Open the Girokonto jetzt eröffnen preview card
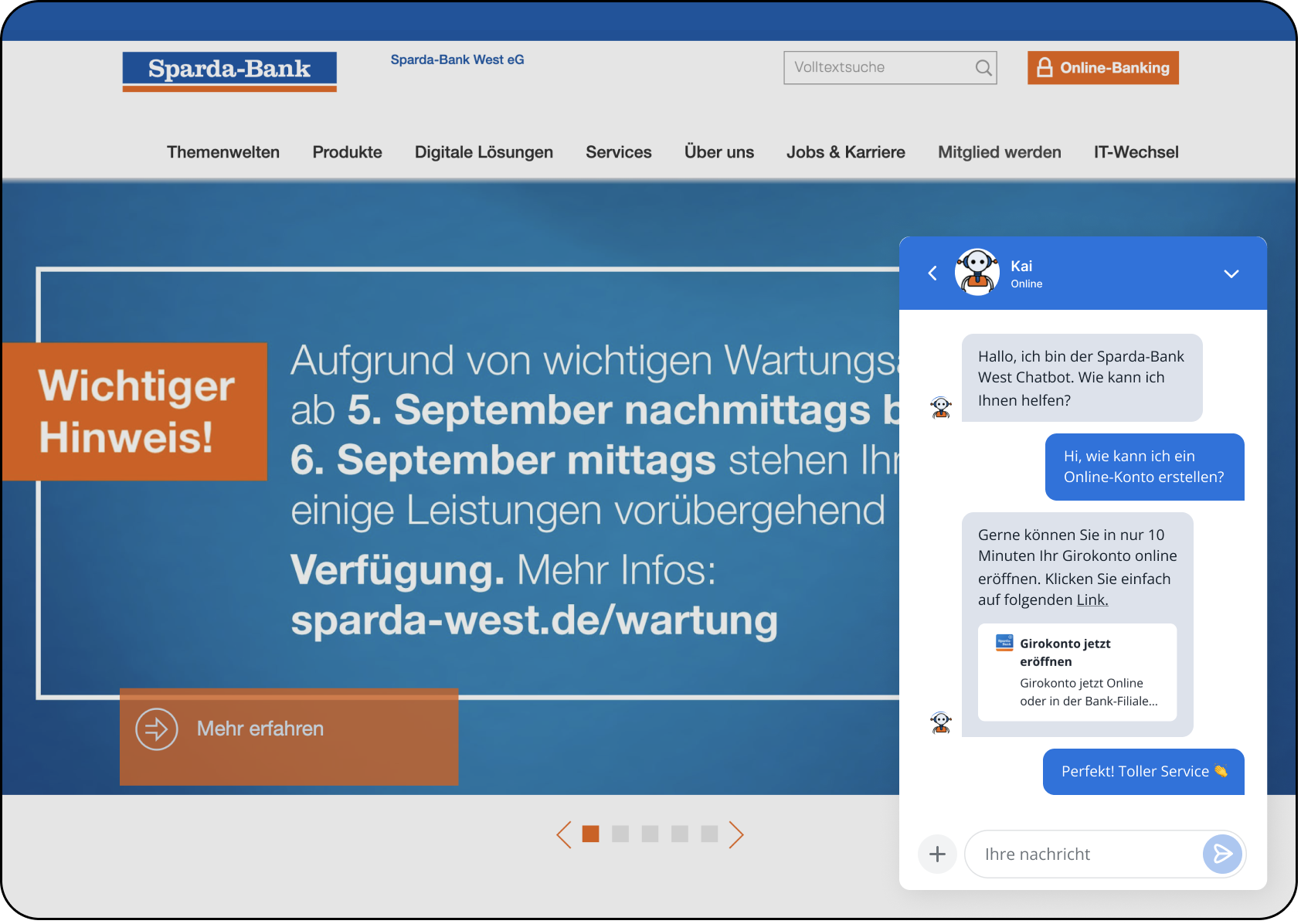 (1077, 672)
